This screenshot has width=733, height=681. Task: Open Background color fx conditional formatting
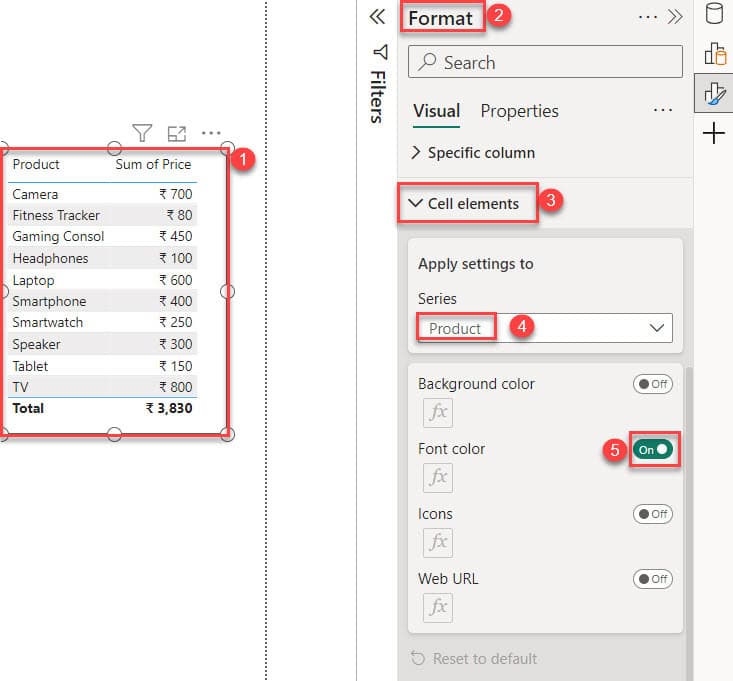438,413
